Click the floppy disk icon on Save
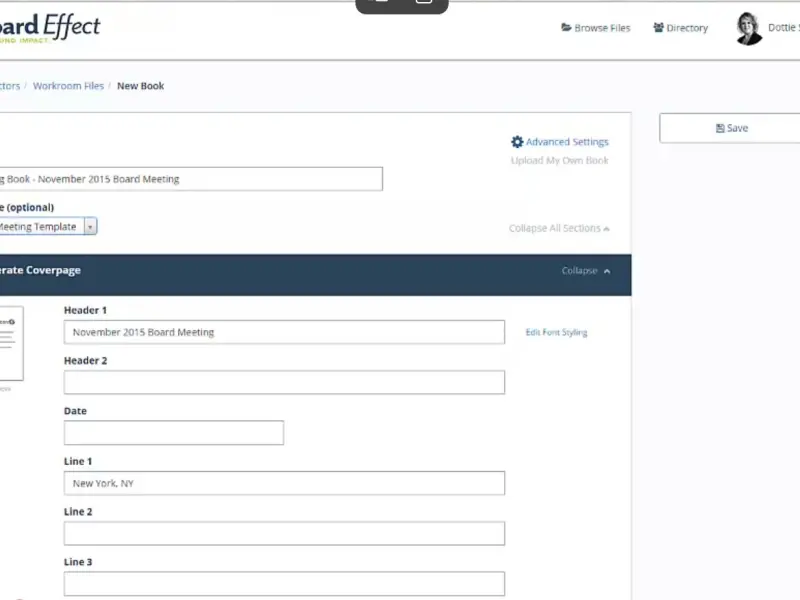The height and width of the screenshot is (600, 800). coord(720,128)
